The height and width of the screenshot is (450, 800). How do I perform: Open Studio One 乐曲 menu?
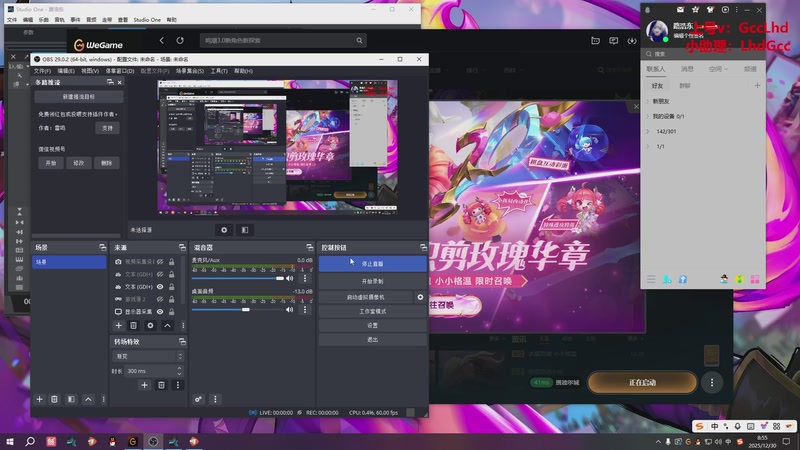[x=44, y=20]
